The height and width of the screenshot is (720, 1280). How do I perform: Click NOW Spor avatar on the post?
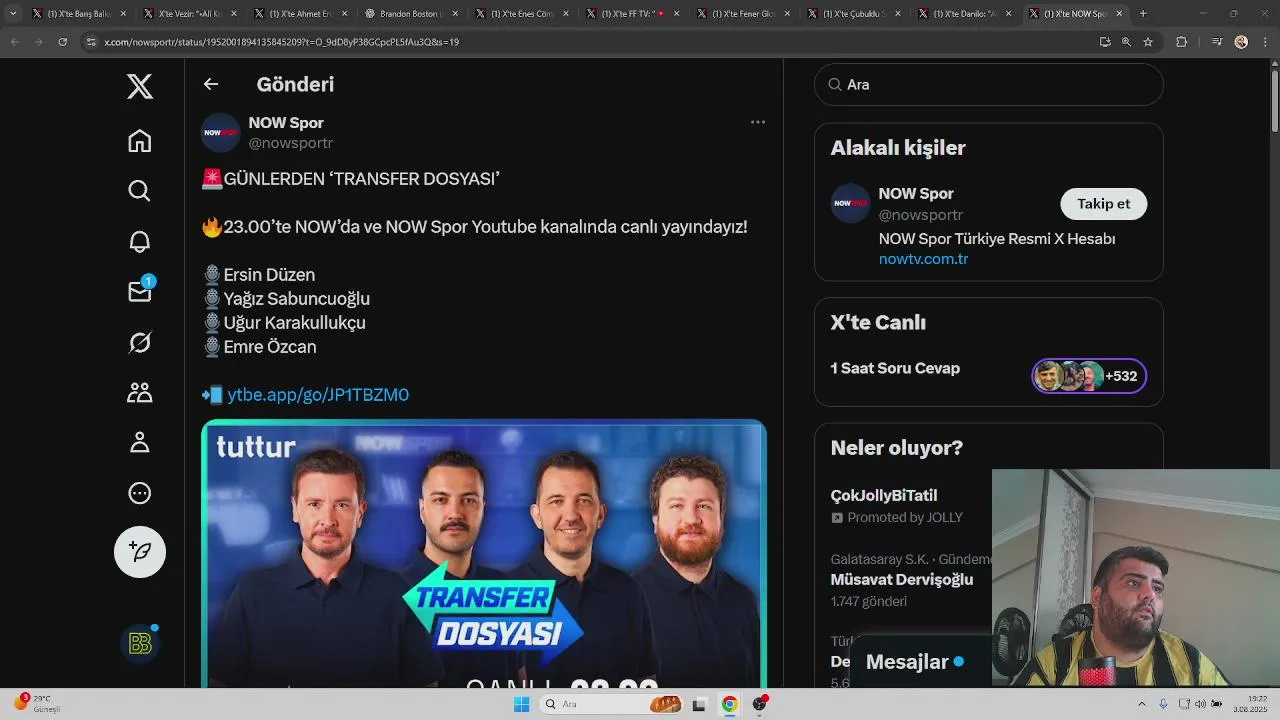pos(221,132)
